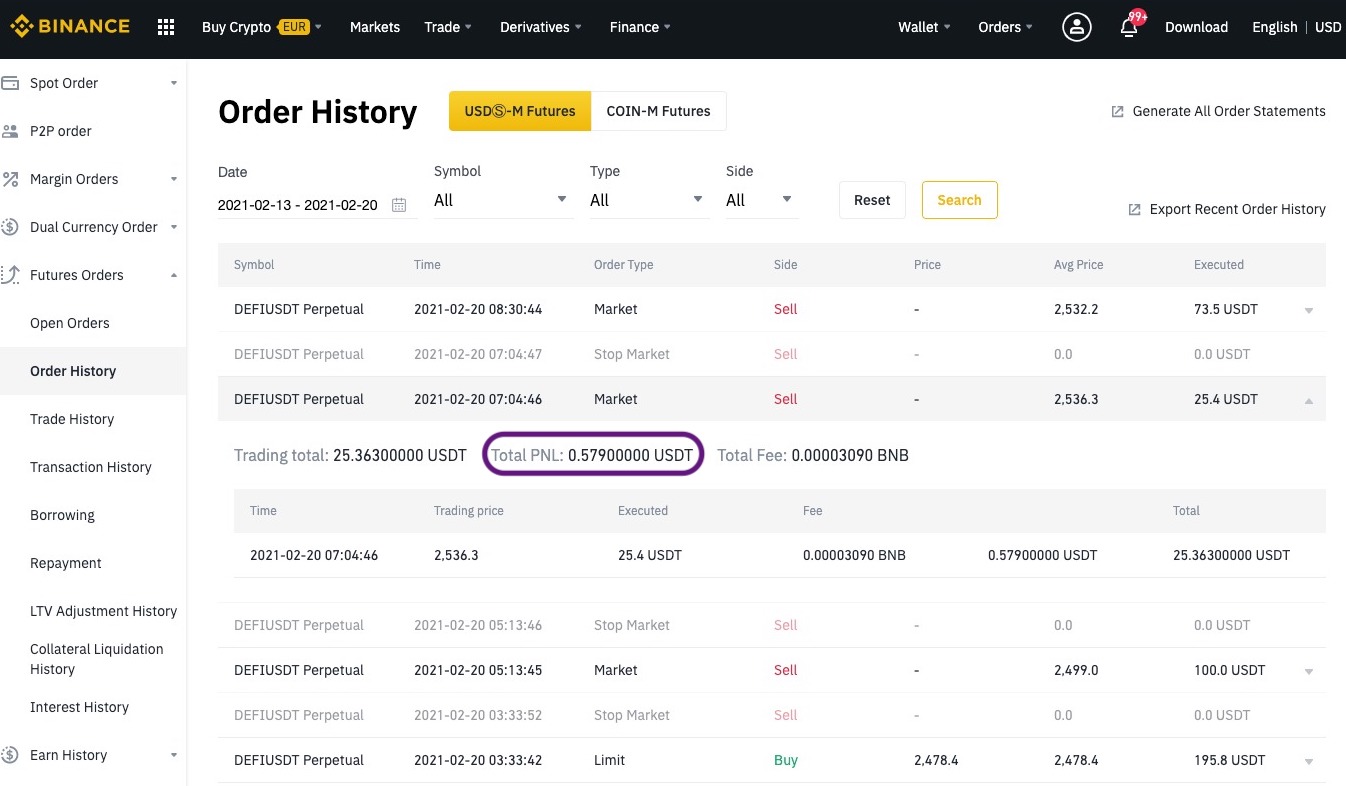Click the Reset button
This screenshot has width=1346, height=786.
click(872, 200)
